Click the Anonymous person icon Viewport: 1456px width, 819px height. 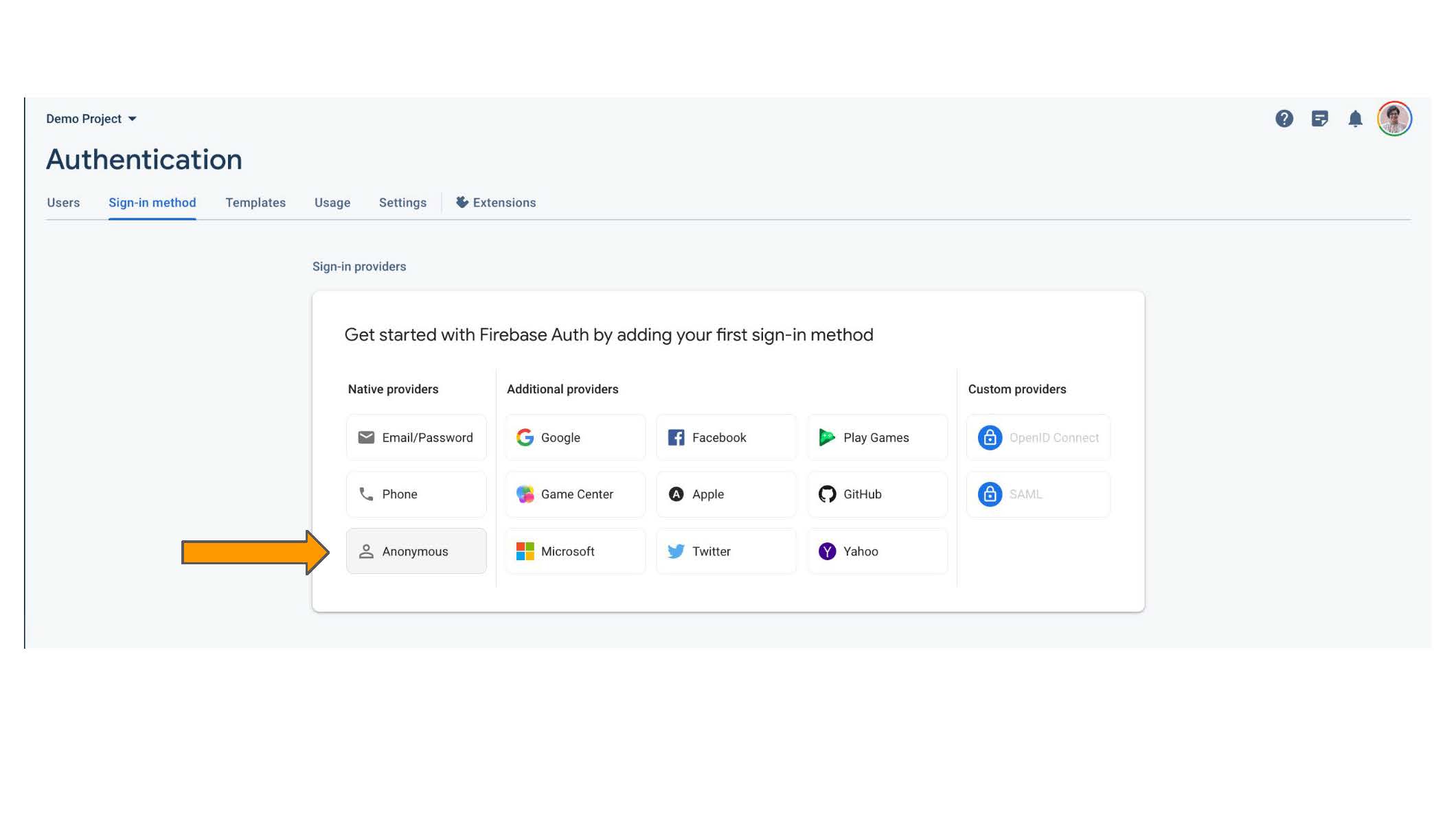pos(366,551)
